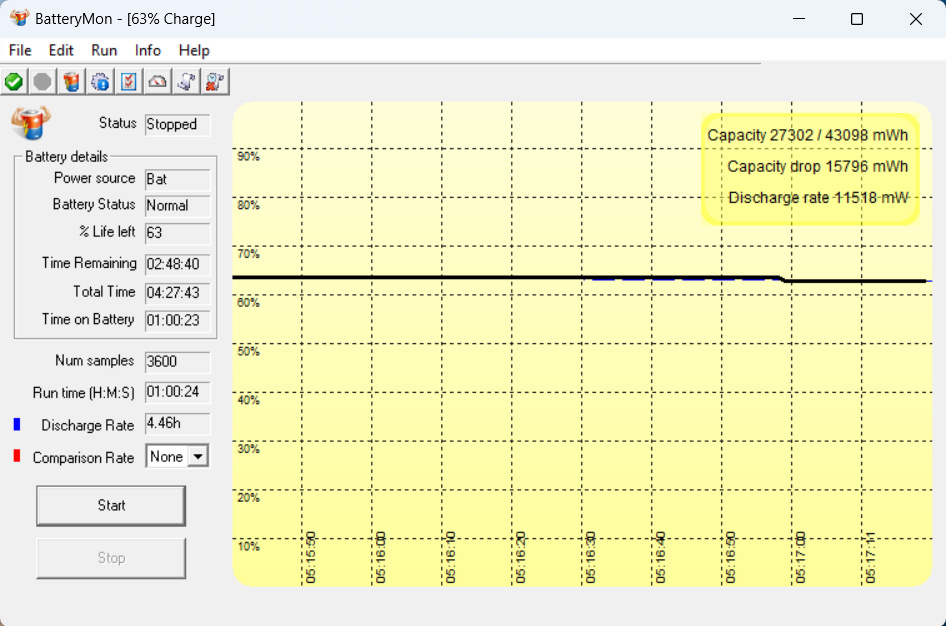Open the Run menu
946x626 pixels.
point(104,50)
